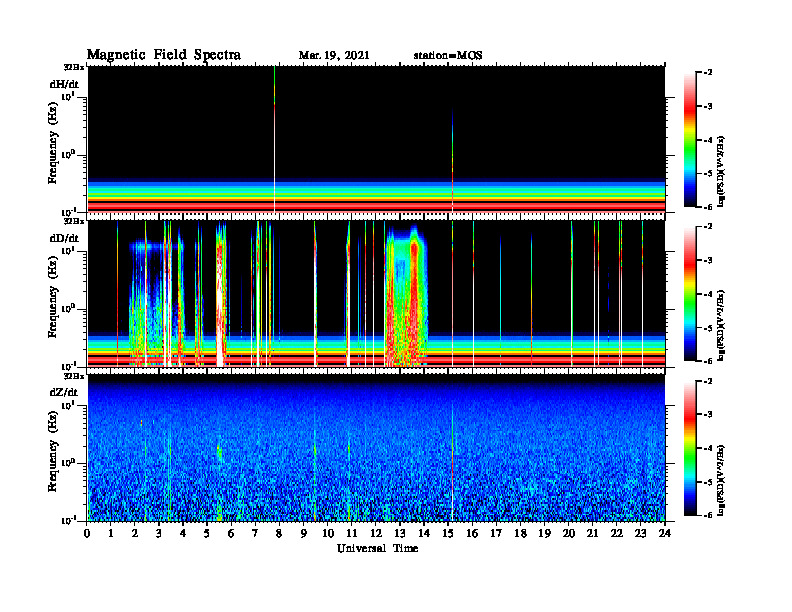Viewport: 792px width, 612px height.
Task: Click the "-6" tick on the dZ/dt colorbar
Action: click(x=709, y=515)
